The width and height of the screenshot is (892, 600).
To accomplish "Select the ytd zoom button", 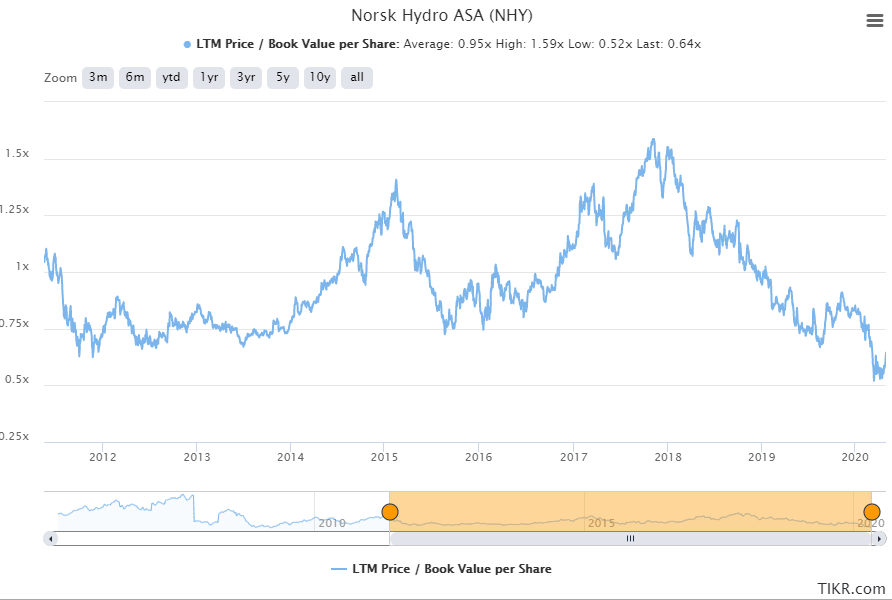I will tap(171, 78).
